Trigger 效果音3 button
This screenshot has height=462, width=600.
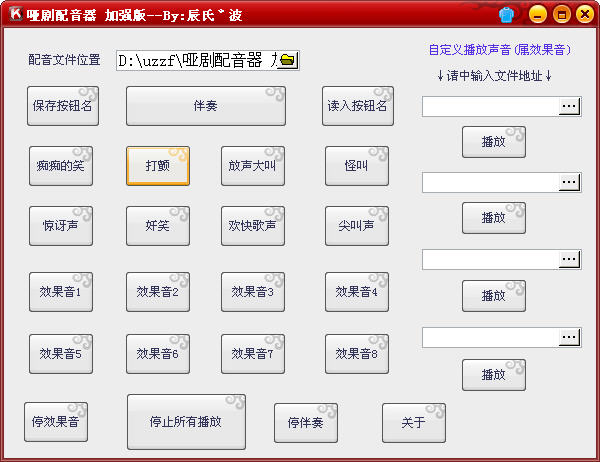pos(253,292)
